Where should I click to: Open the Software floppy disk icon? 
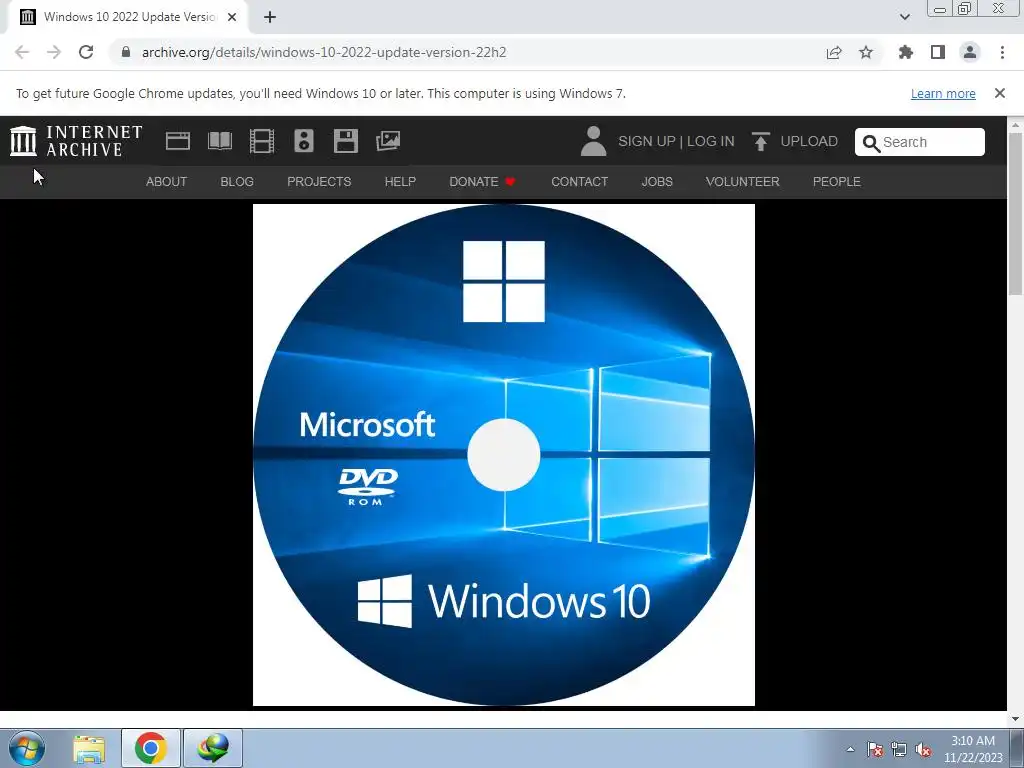point(345,141)
